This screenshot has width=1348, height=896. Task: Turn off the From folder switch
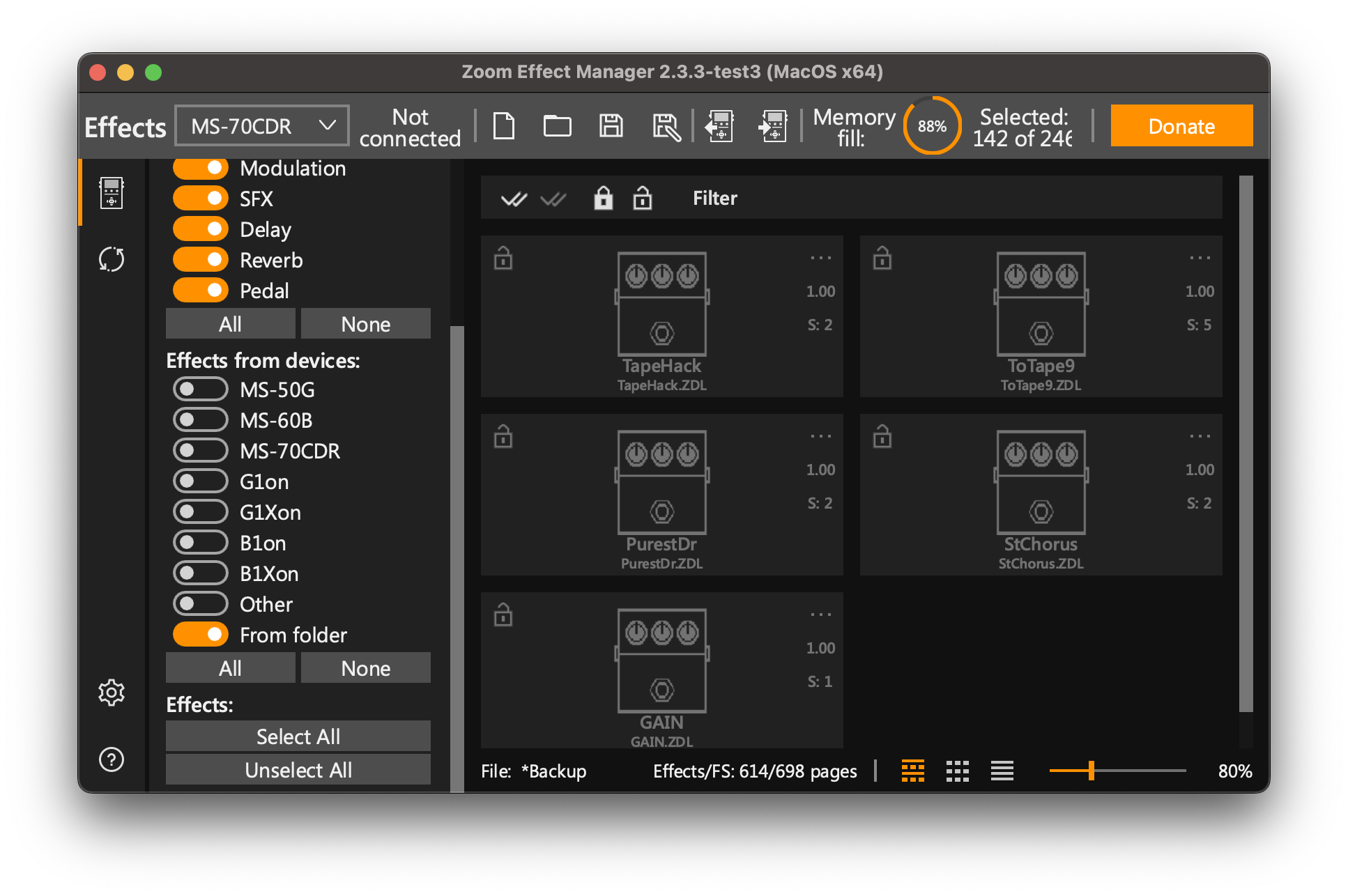(x=201, y=635)
